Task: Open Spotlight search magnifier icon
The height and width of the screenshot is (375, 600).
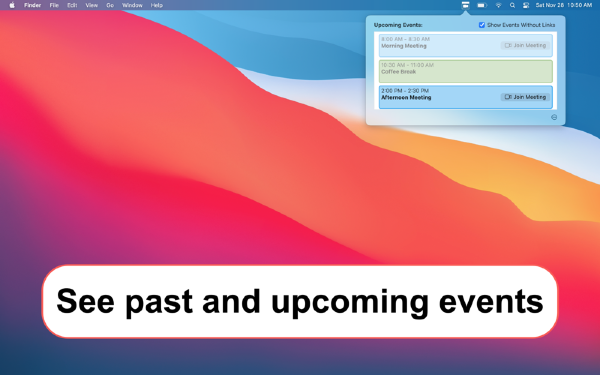Action: click(512, 5)
